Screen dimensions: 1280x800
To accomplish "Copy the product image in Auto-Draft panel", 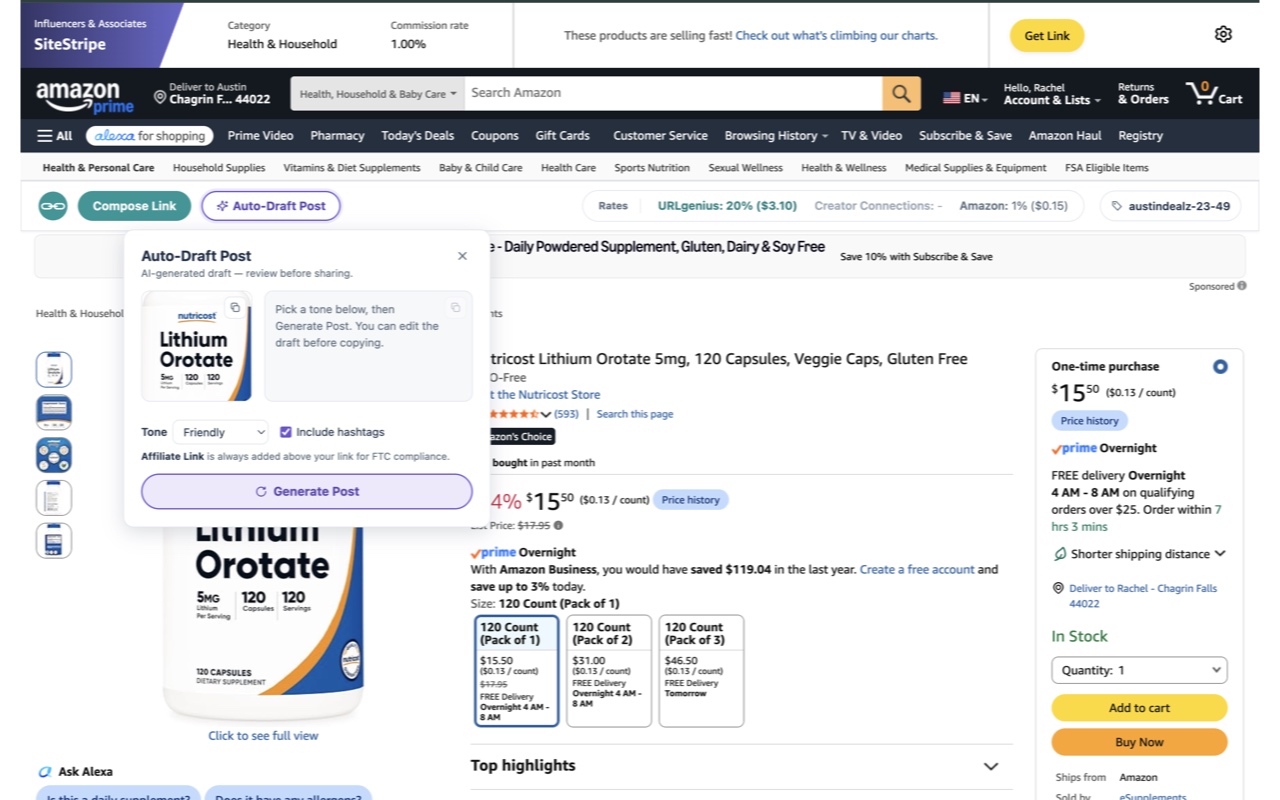I will 235,308.
